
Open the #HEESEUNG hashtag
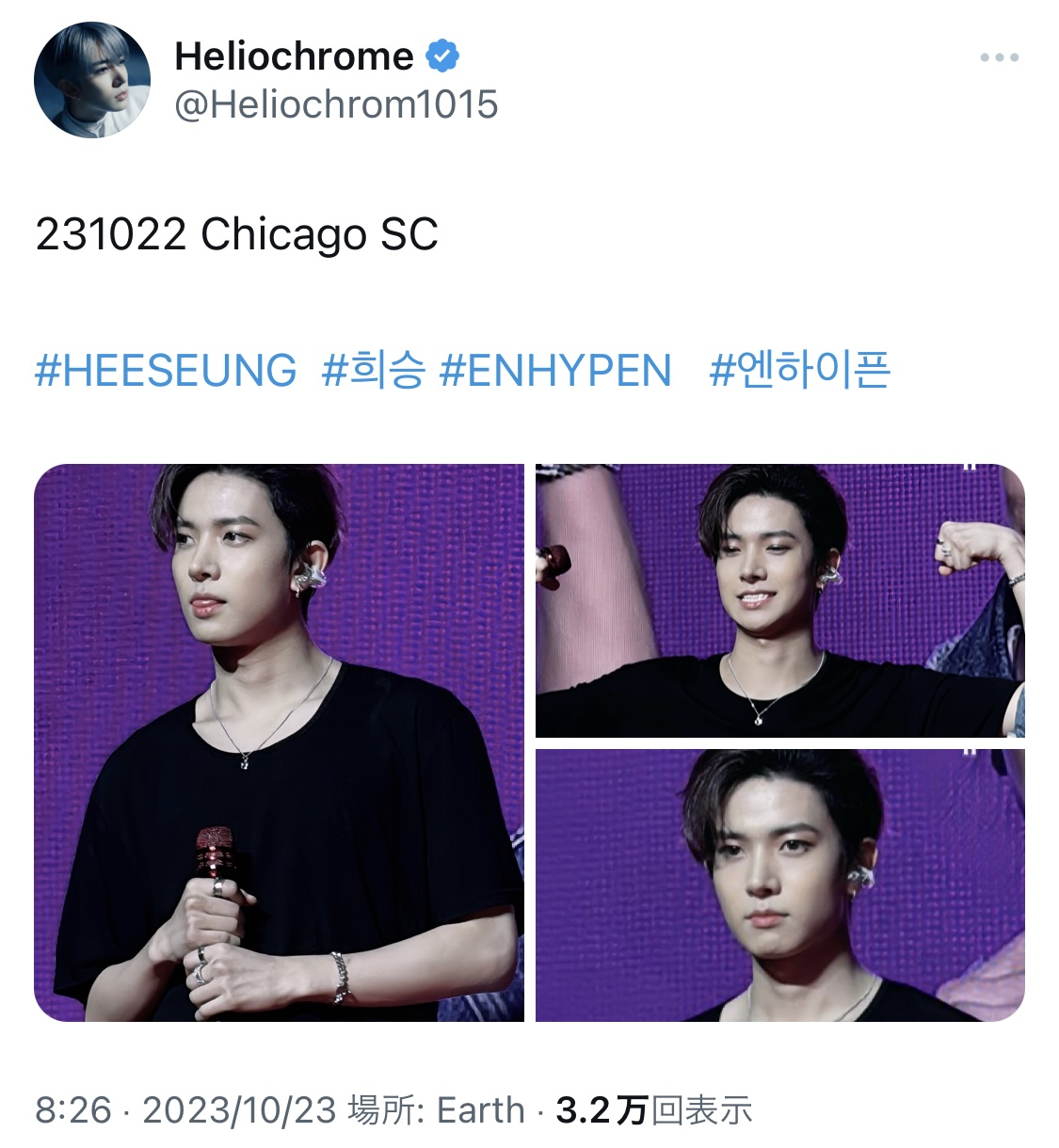(x=166, y=370)
